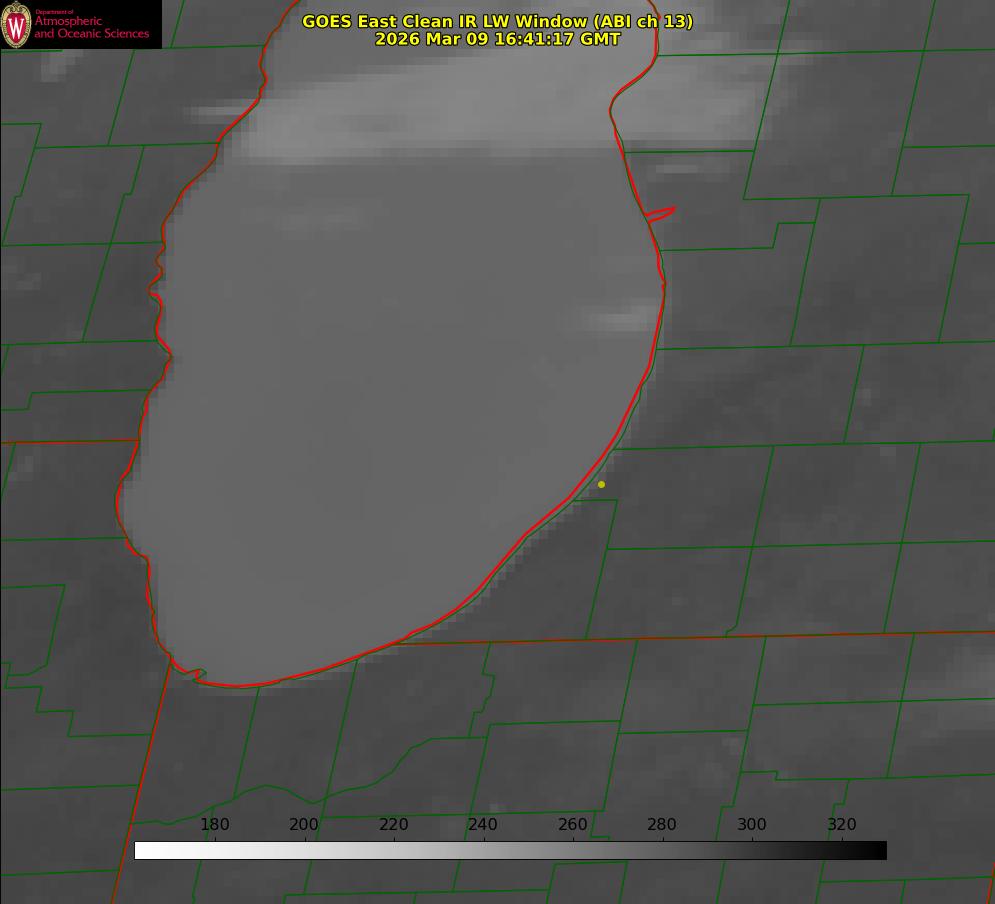
Task: Pick the 260 label on the colorbar
Action: click(x=573, y=825)
